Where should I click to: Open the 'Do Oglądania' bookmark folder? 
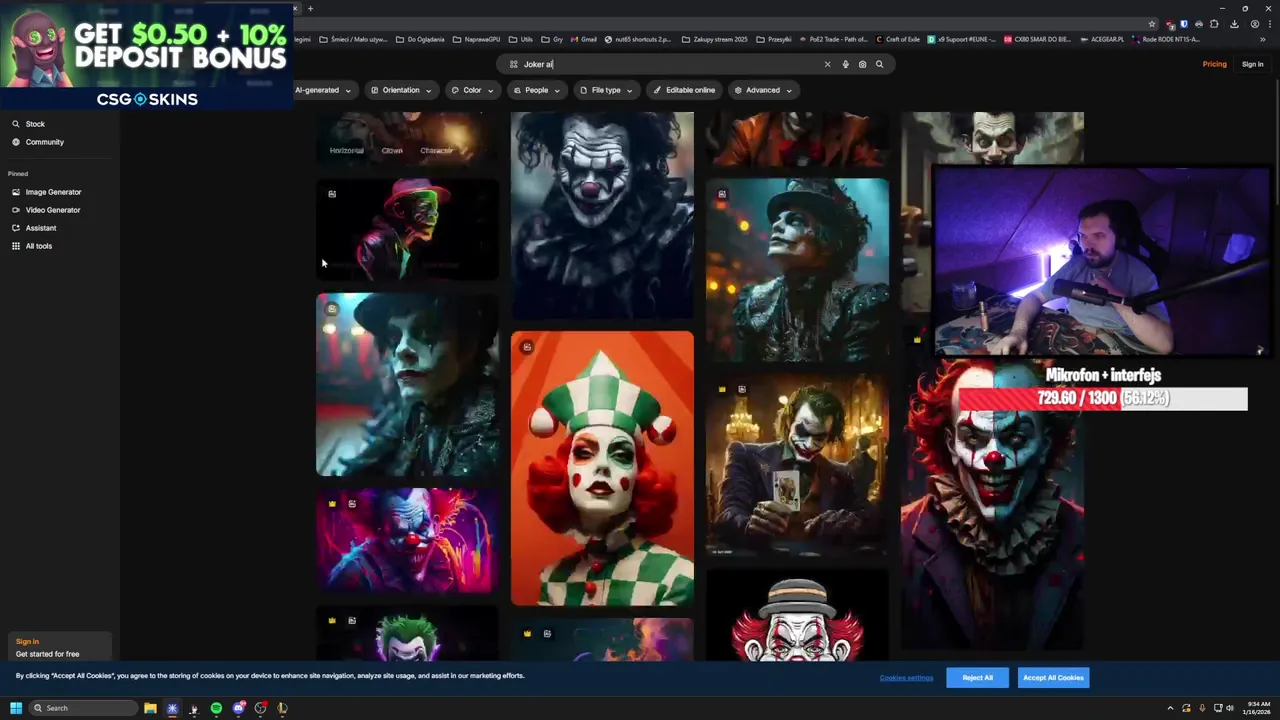[420, 40]
